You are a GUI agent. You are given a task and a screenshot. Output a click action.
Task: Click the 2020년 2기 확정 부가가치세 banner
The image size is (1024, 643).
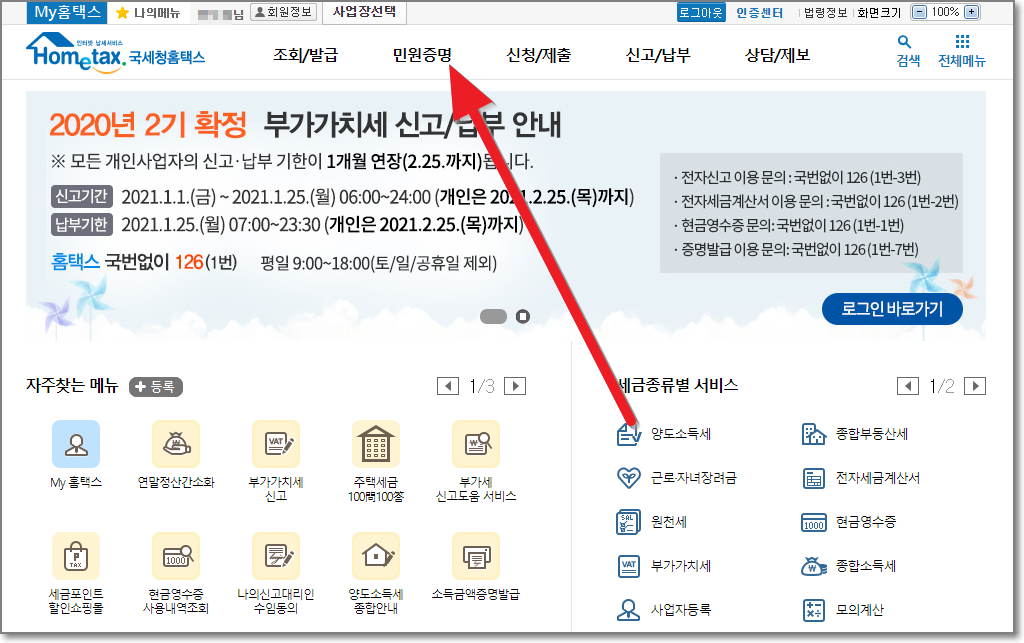[x=505, y=215]
